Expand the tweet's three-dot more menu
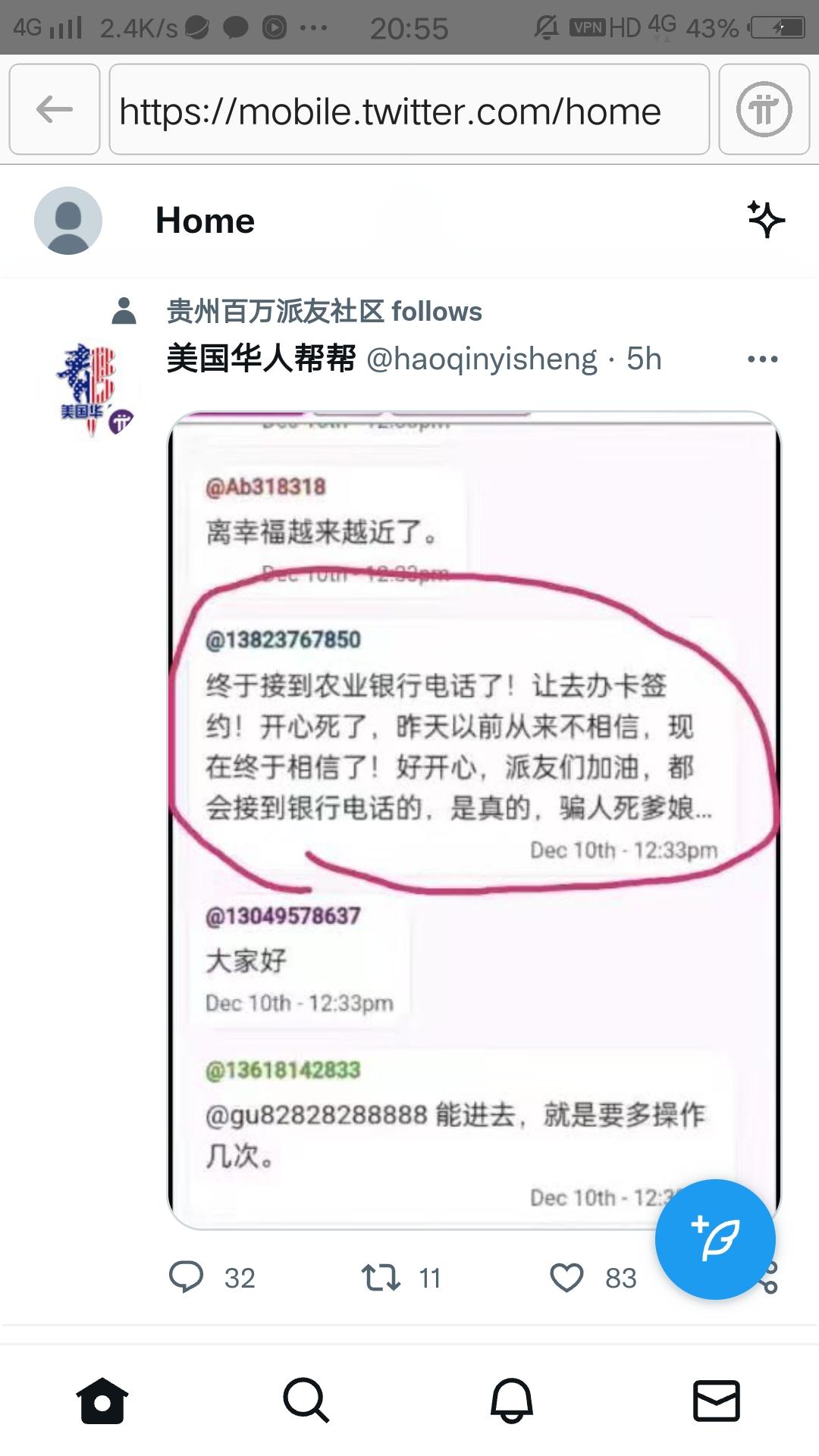Image resolution: width=819 pixels, height=1456 pixels. pos(762,359)
